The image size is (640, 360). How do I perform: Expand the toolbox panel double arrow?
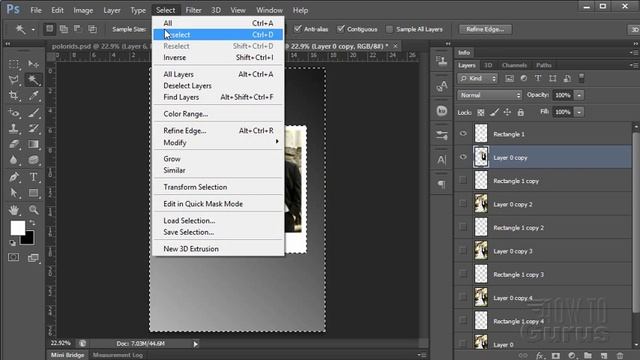click(x=7, y=44)
